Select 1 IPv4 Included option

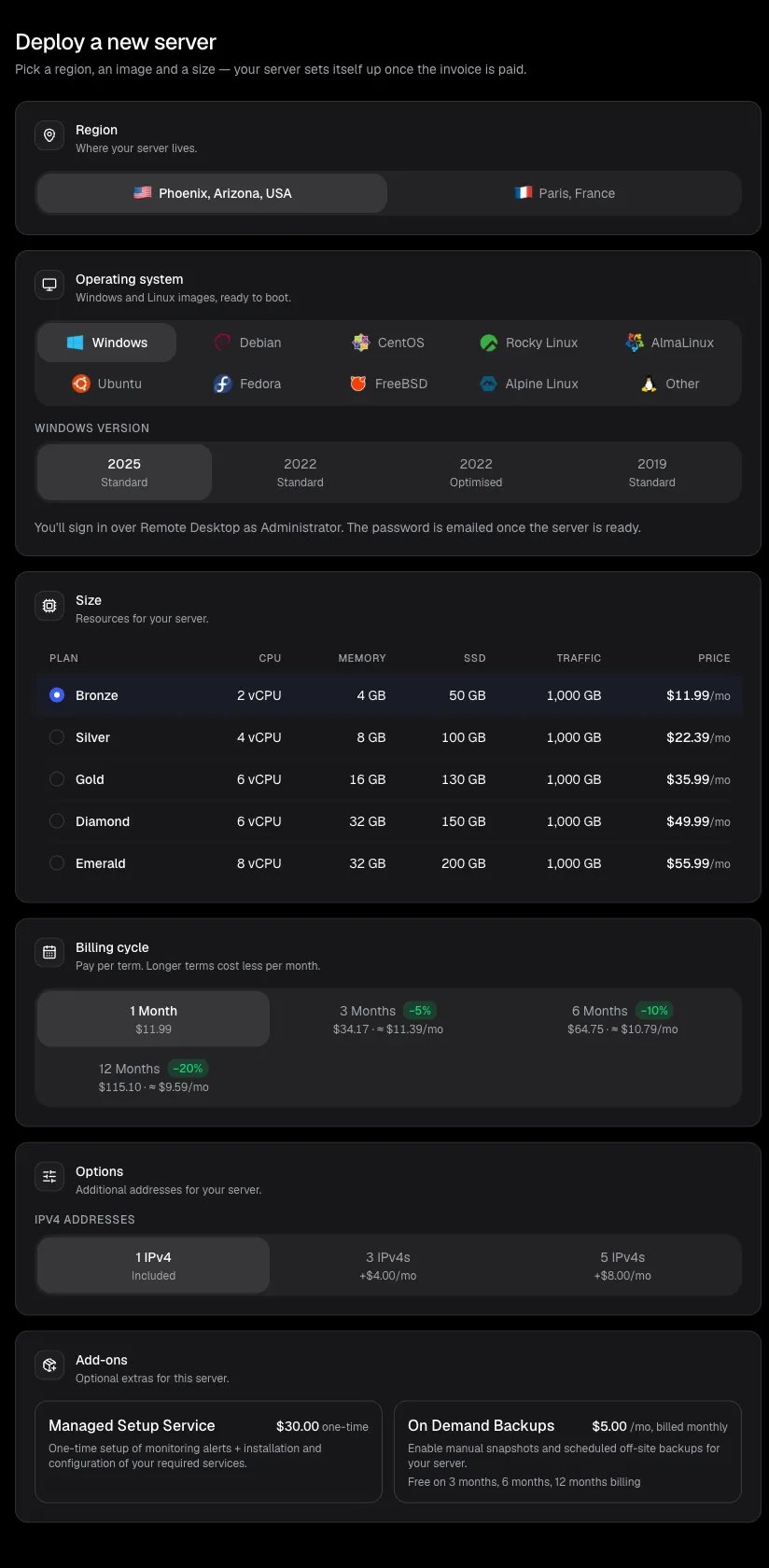[x=153, y=1266]
